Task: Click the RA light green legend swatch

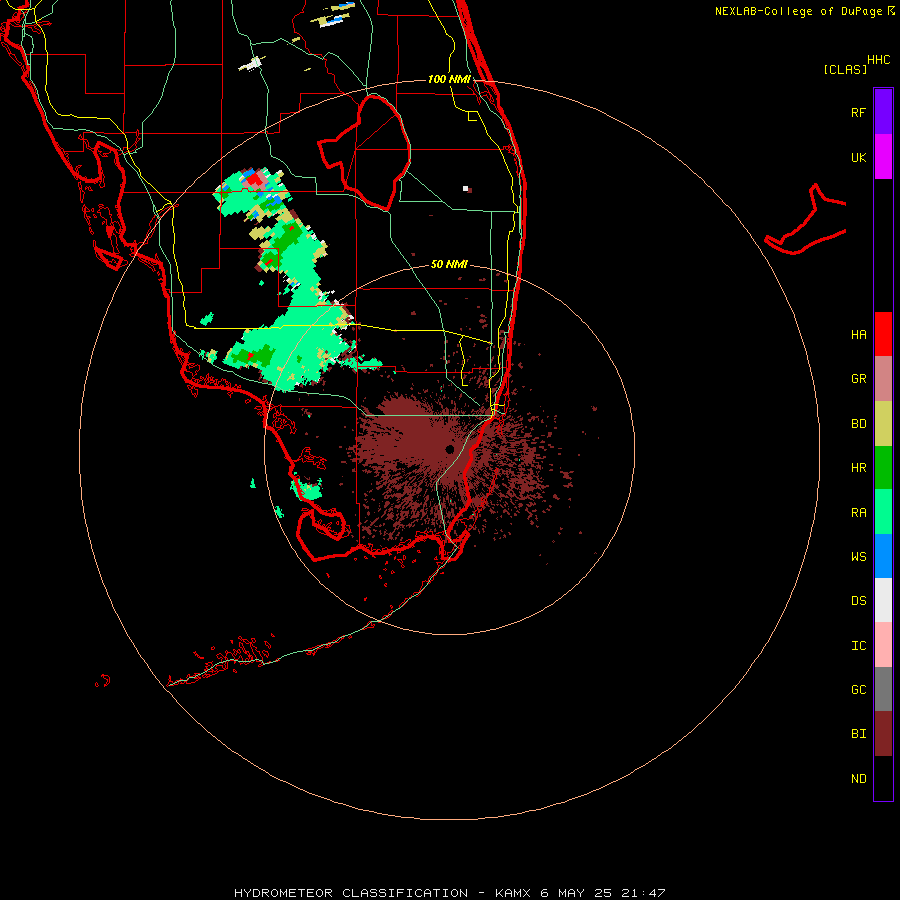Action: click(x=883, y=512)
